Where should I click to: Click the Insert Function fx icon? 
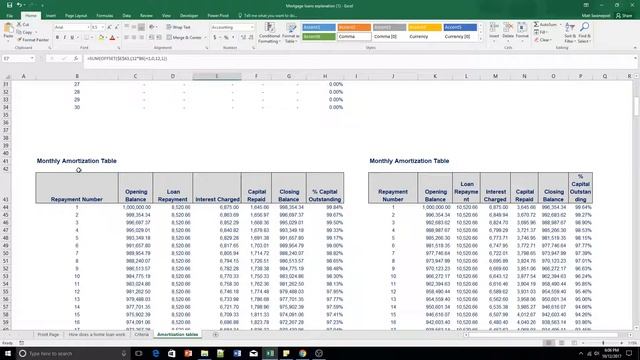point(76,59)
